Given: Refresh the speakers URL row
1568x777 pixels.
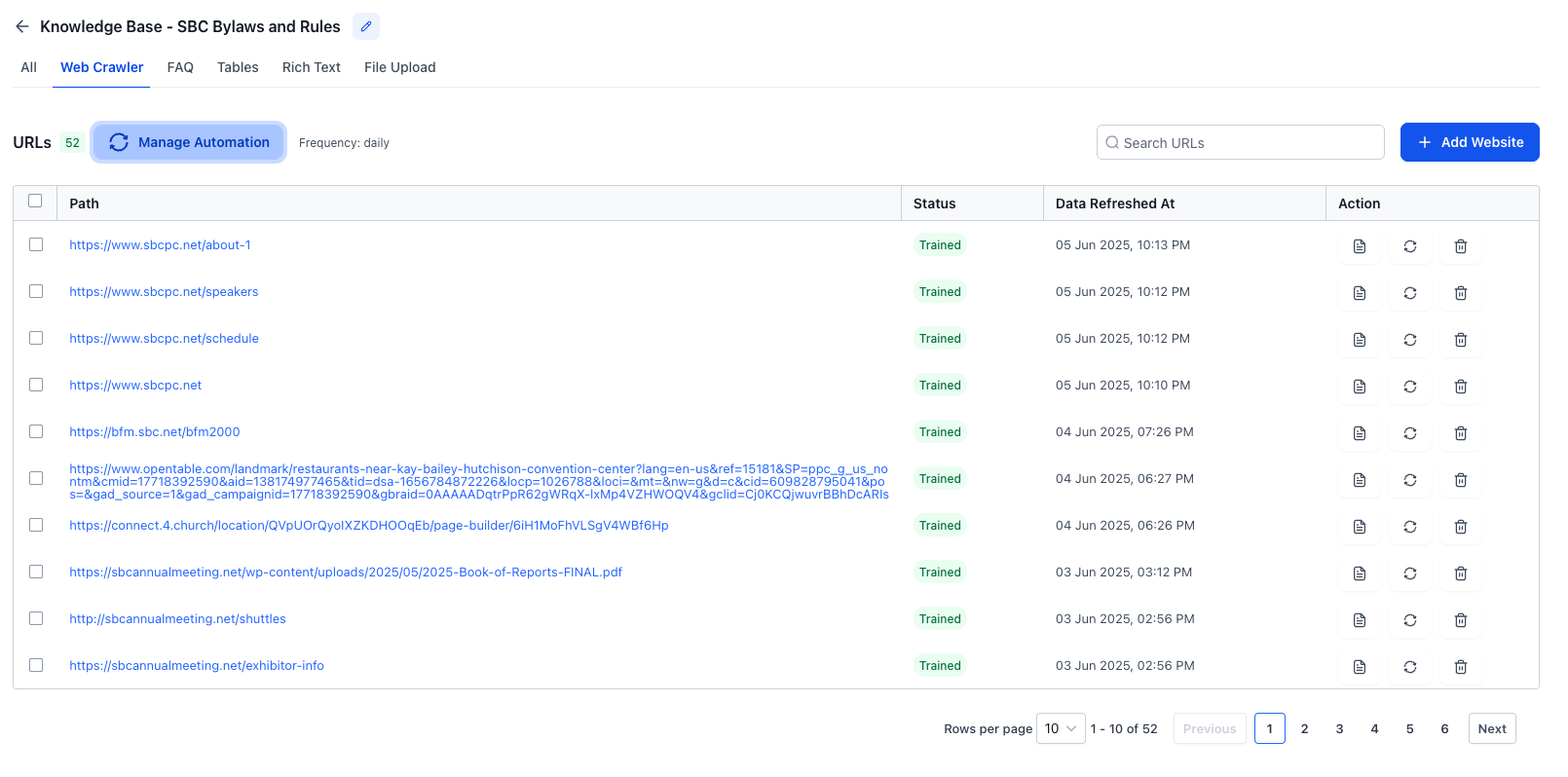Looking at the screenshot, I should (1410, 293).
